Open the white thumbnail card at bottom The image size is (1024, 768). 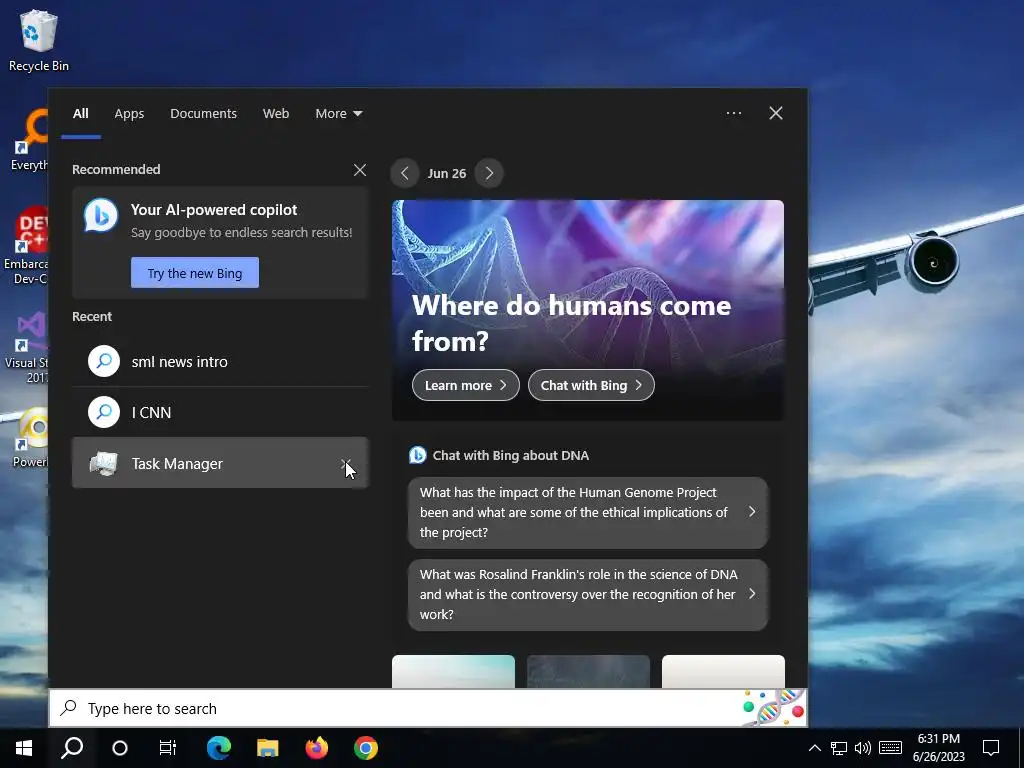723,671
